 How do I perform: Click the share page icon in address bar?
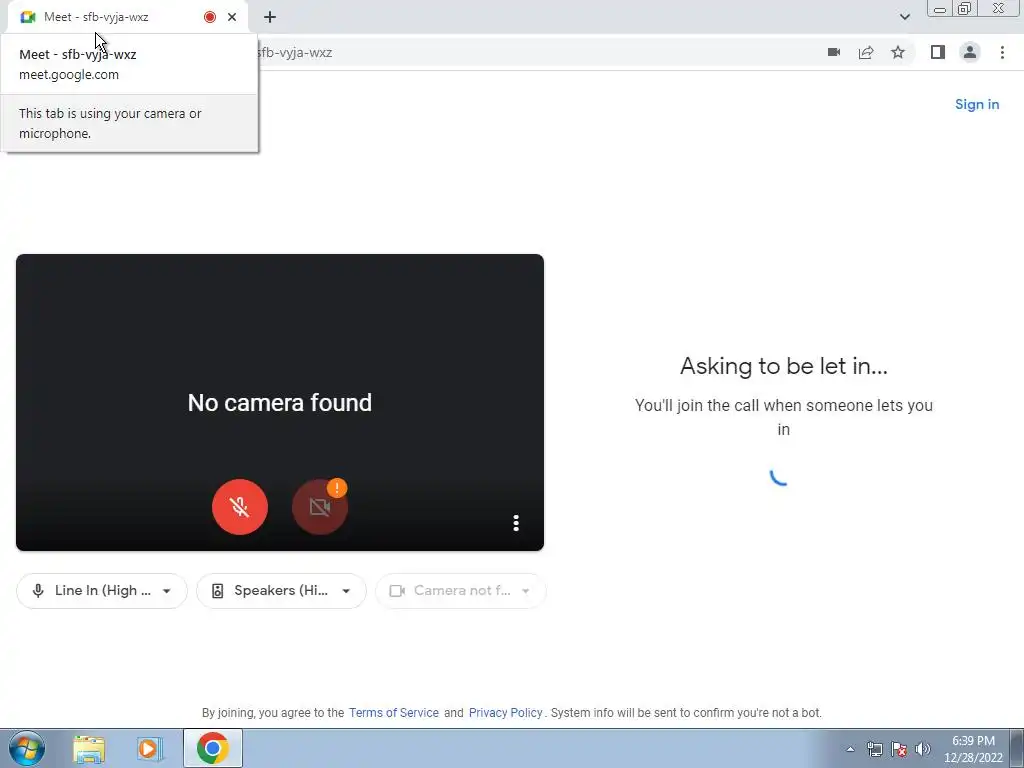(x=866, y=52)
